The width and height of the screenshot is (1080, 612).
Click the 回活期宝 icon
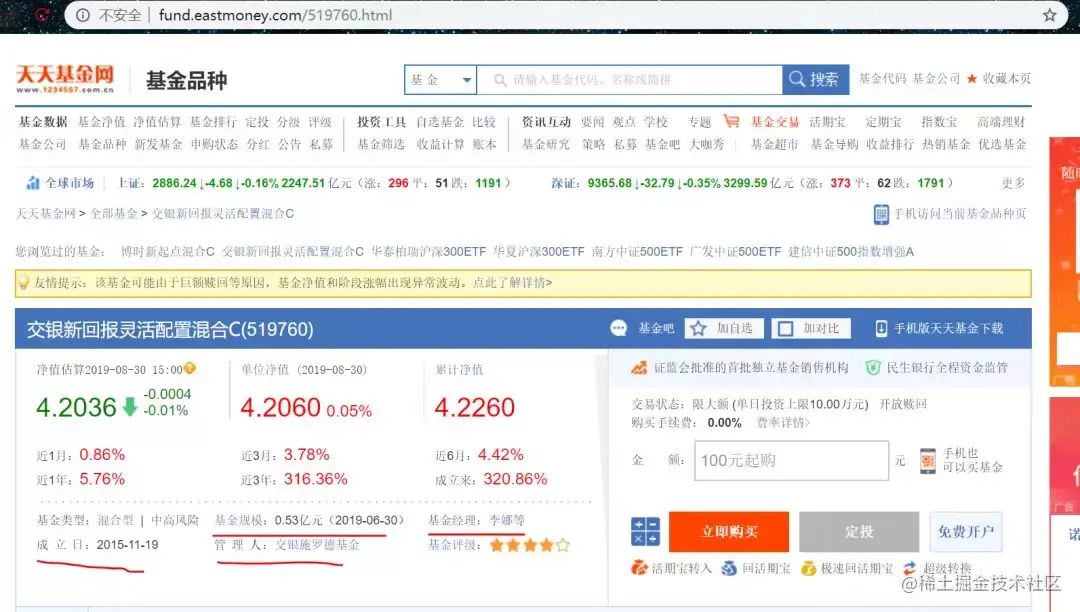pyautogui.click(x=729, y=568)
